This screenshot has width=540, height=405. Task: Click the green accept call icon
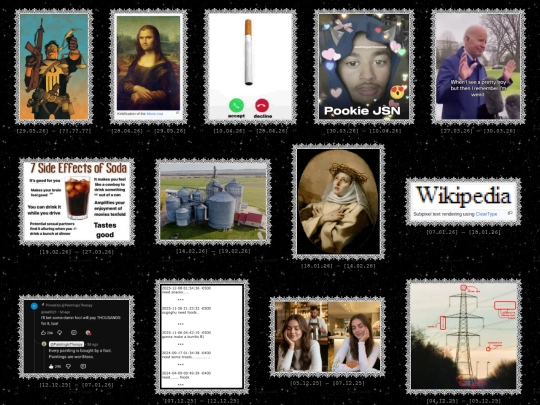236,105
